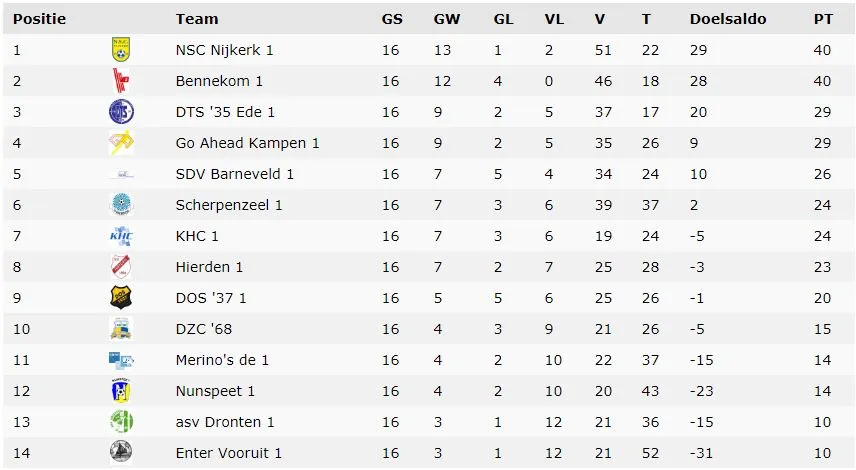This screenshot has width=856, height=470.
Task: Open the Merino's de 1 team link
Action: 222,360
